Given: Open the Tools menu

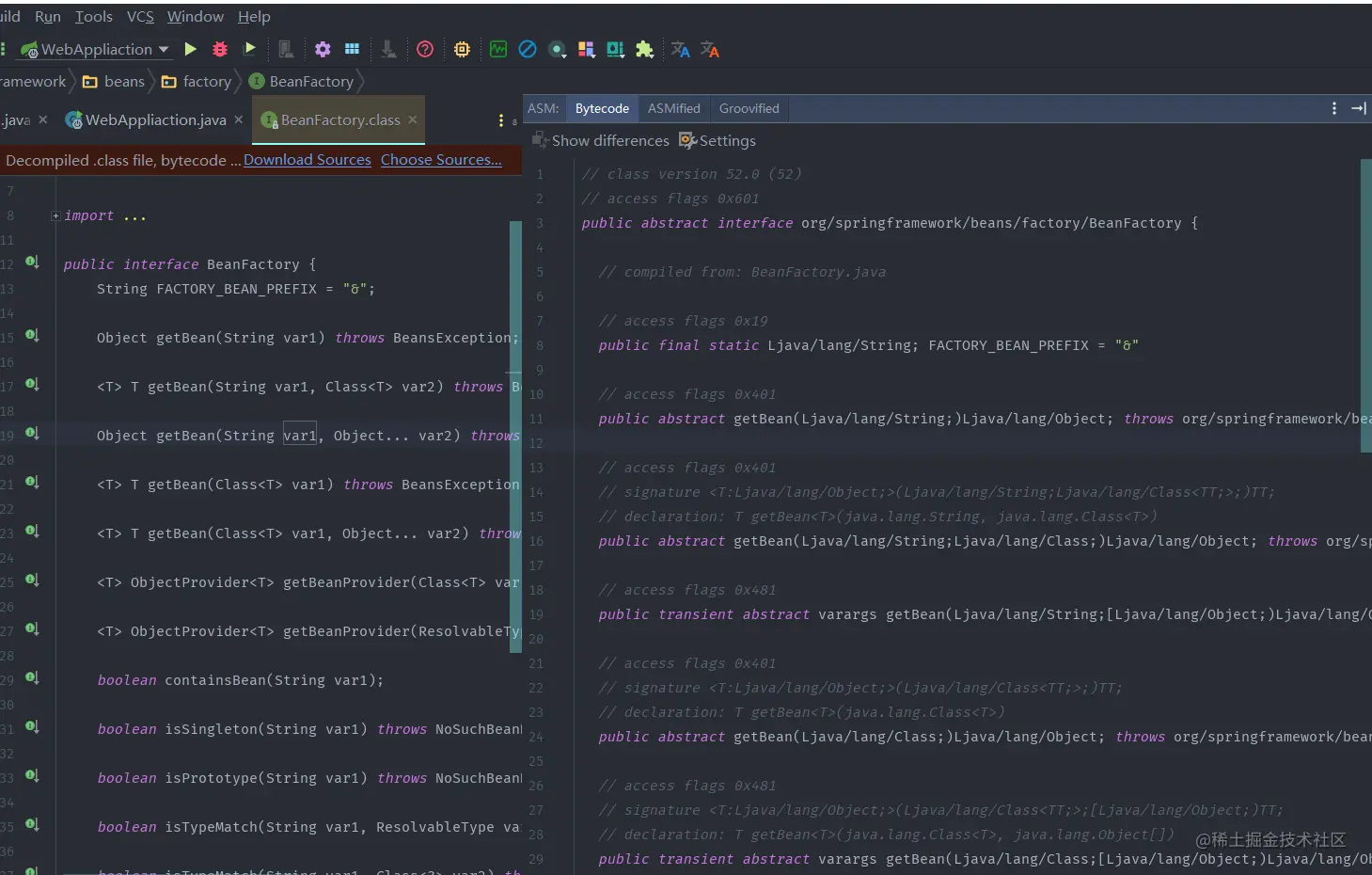Looking at the screenshot, I should coord(94,16).
